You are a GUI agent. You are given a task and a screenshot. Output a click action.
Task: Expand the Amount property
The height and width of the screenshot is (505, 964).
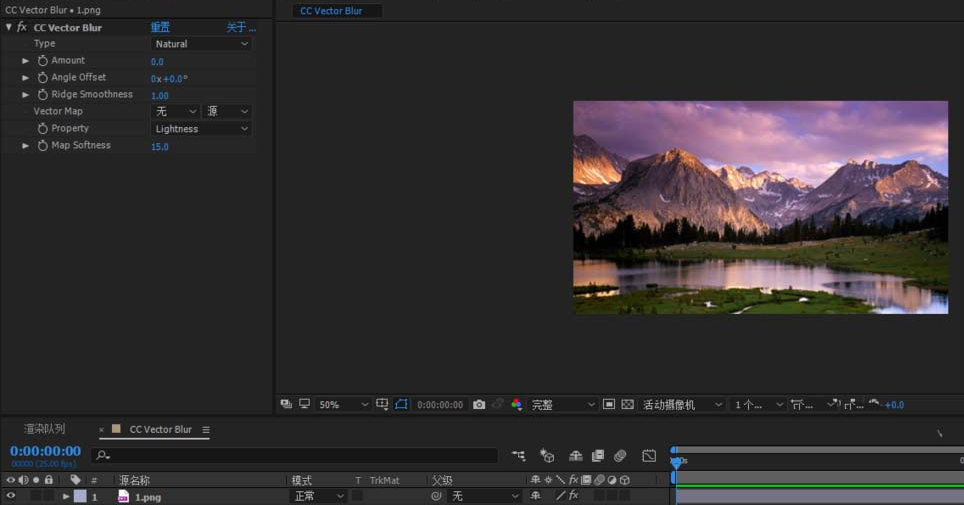25,61
